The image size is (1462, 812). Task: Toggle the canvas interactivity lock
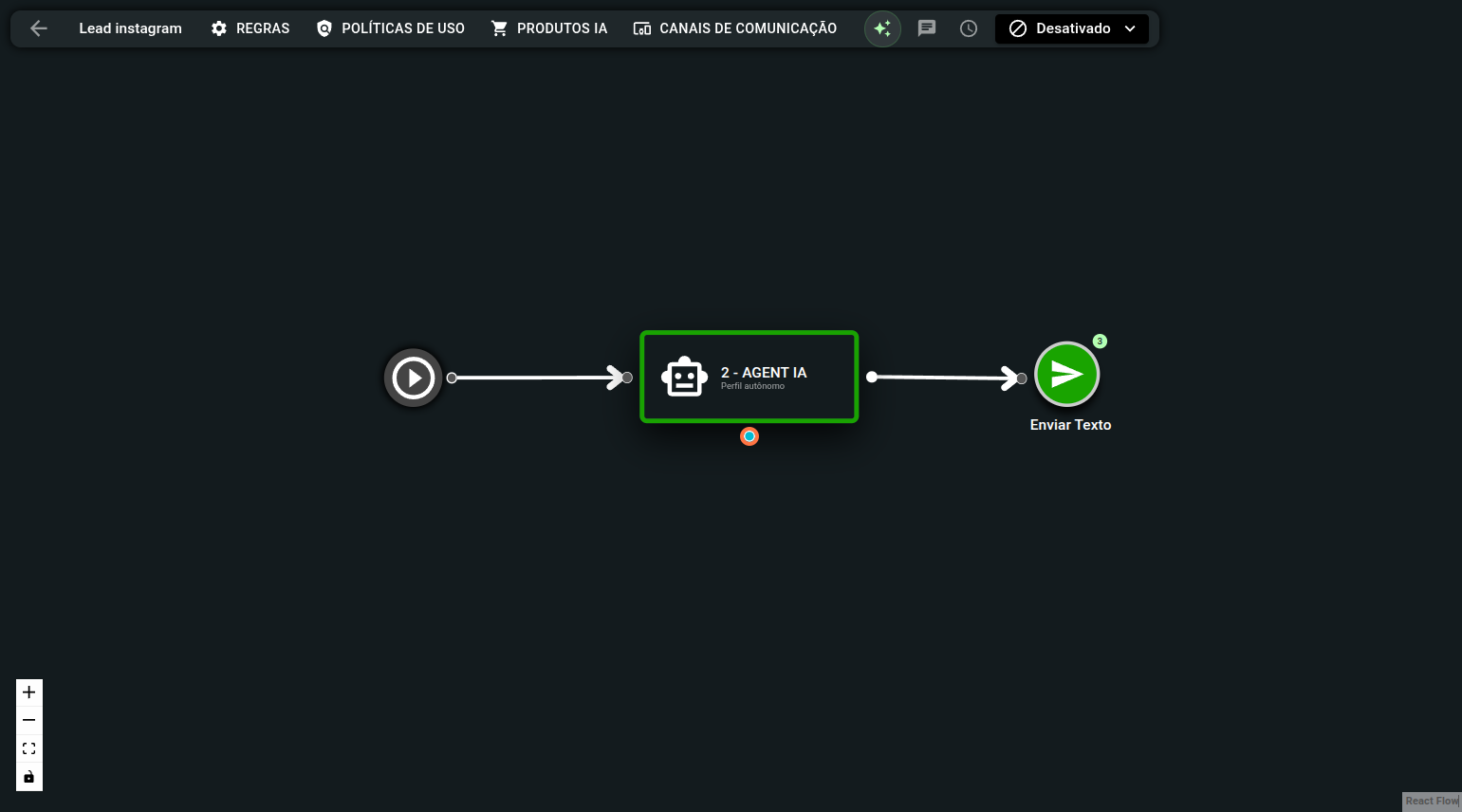coord(29,777)
